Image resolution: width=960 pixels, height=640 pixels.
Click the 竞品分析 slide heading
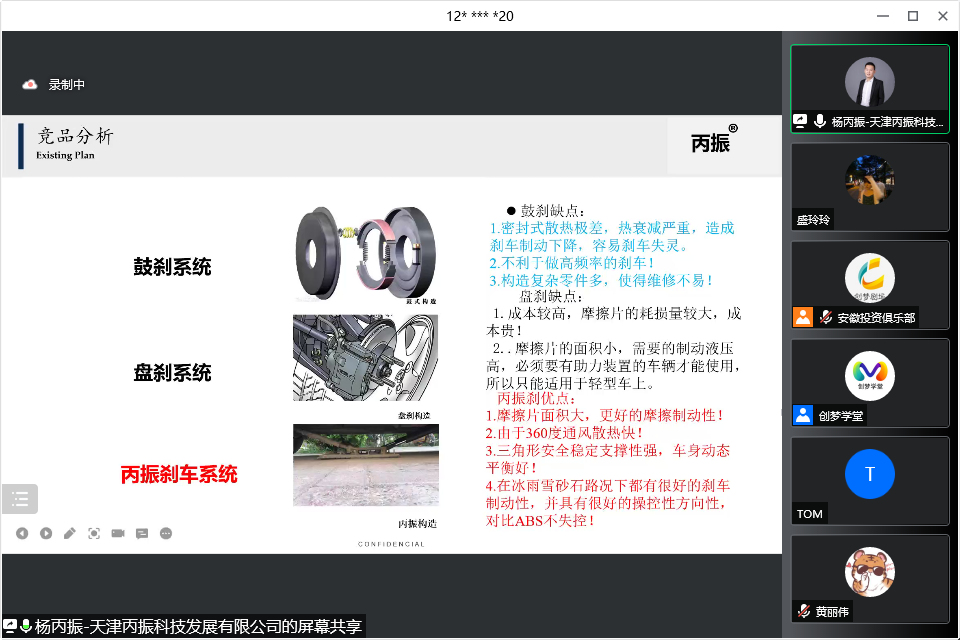tap(75, 135)
